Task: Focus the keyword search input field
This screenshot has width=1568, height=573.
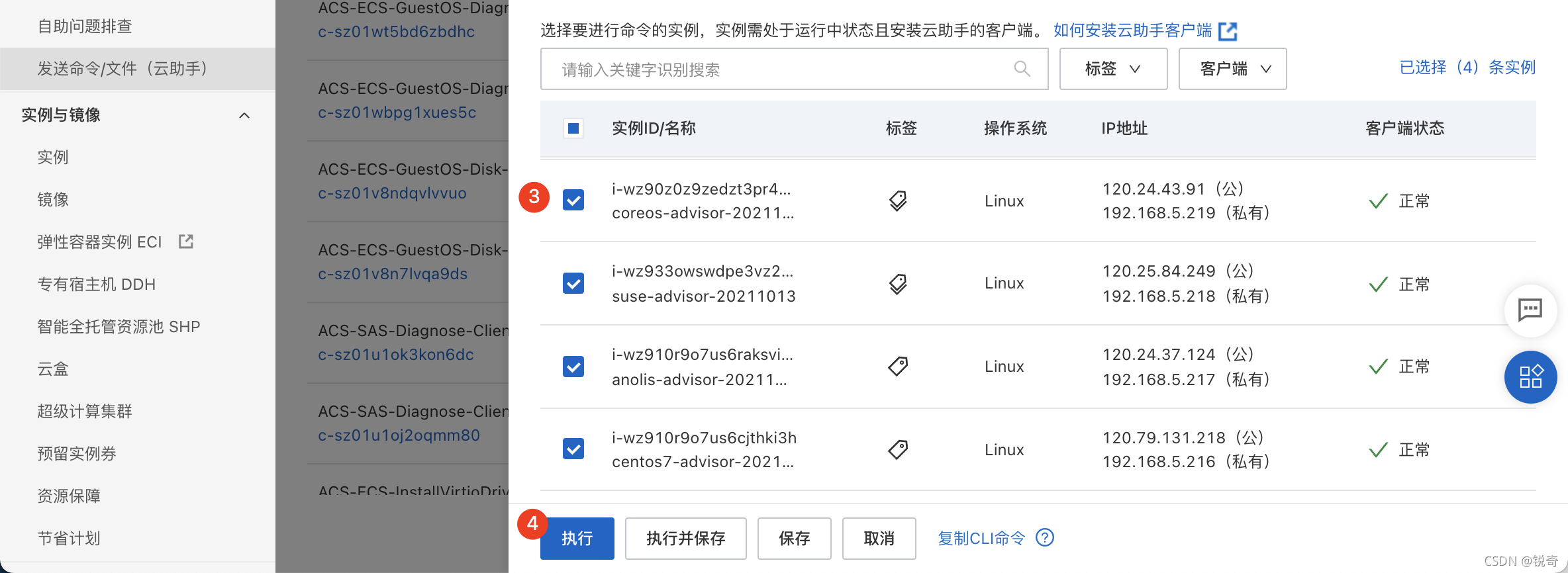Action: [x=794, y=69]
